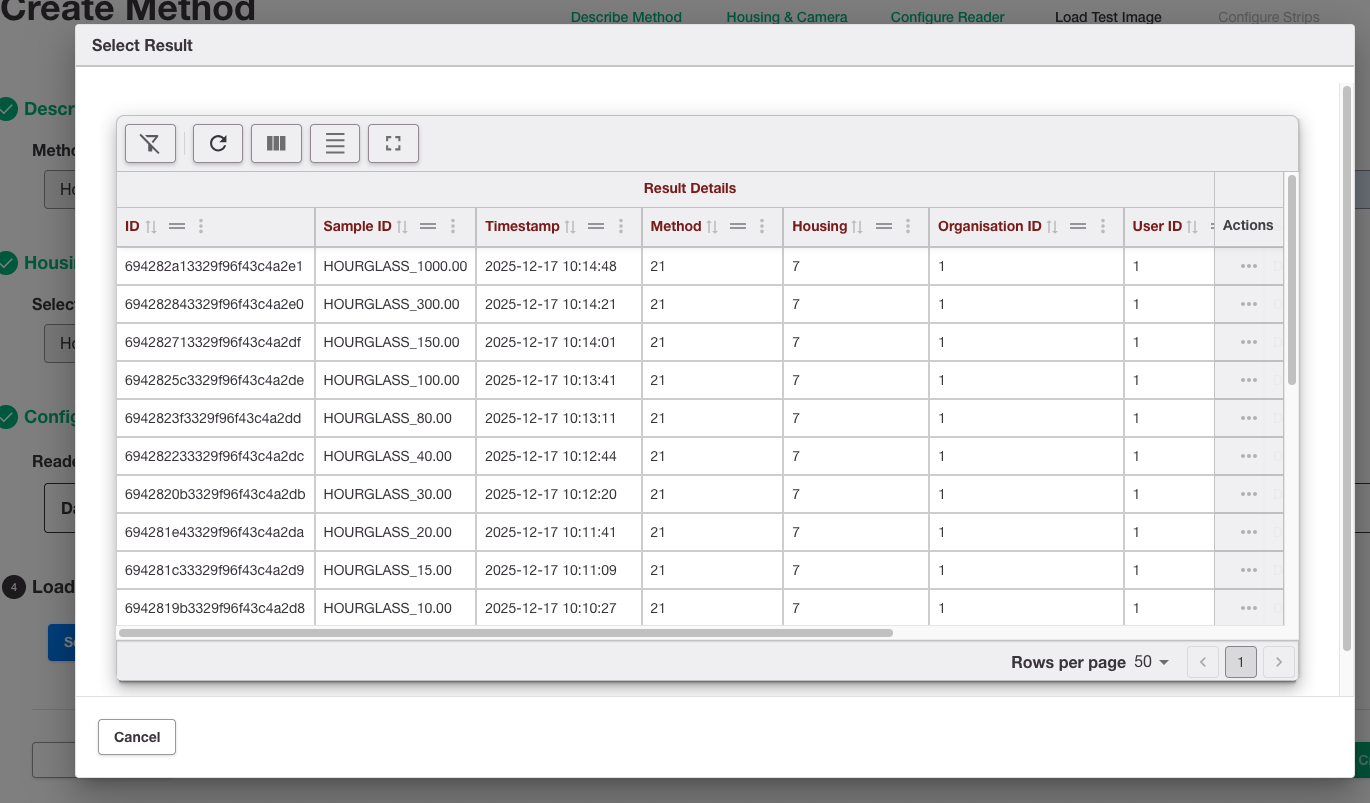The width and height of the screenshot is (1370, 803).
Task: Sort by Method column arrows
Action: point(712,227)
